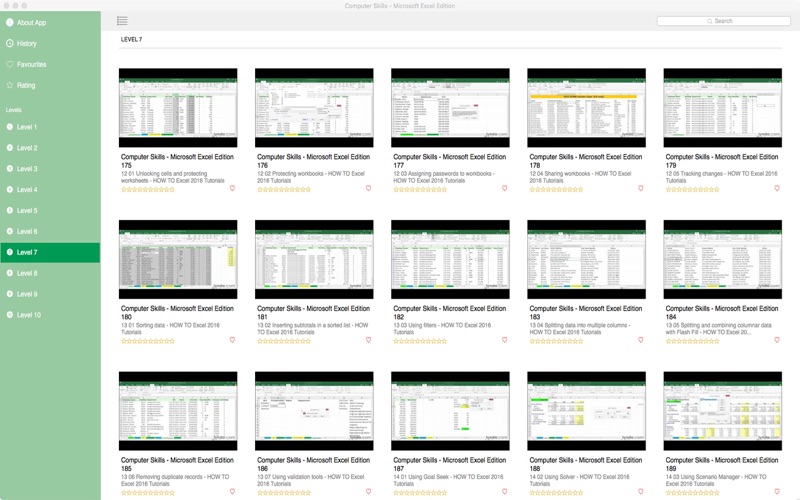Favourite video 179 with heart icon

pyautogui.click(x=777, y=188)
